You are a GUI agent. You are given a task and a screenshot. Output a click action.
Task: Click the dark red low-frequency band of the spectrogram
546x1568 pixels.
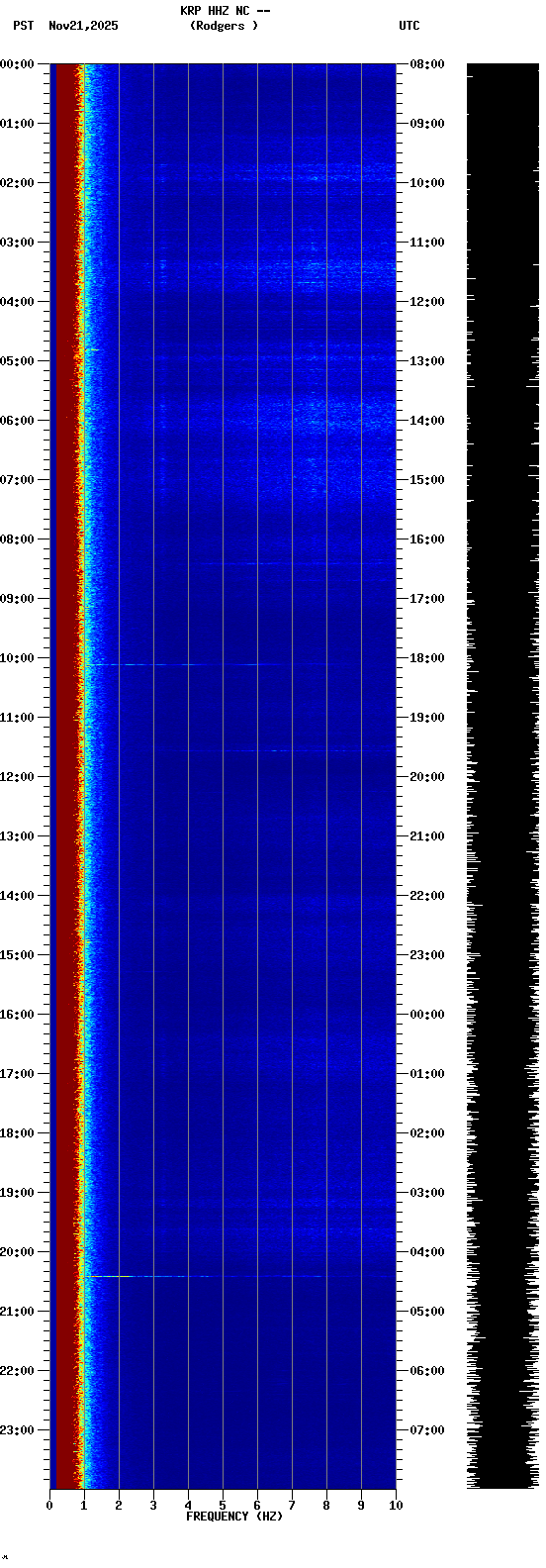click(65, 776)
